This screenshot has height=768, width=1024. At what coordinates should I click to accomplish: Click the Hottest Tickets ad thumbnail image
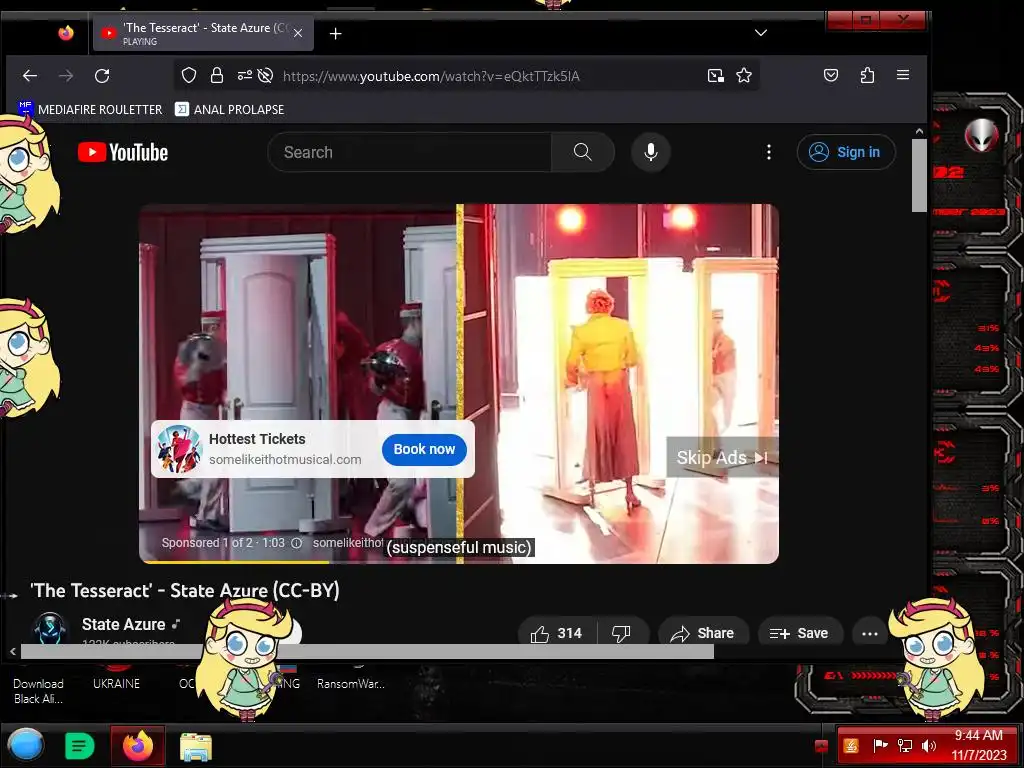tap(179, 449)
